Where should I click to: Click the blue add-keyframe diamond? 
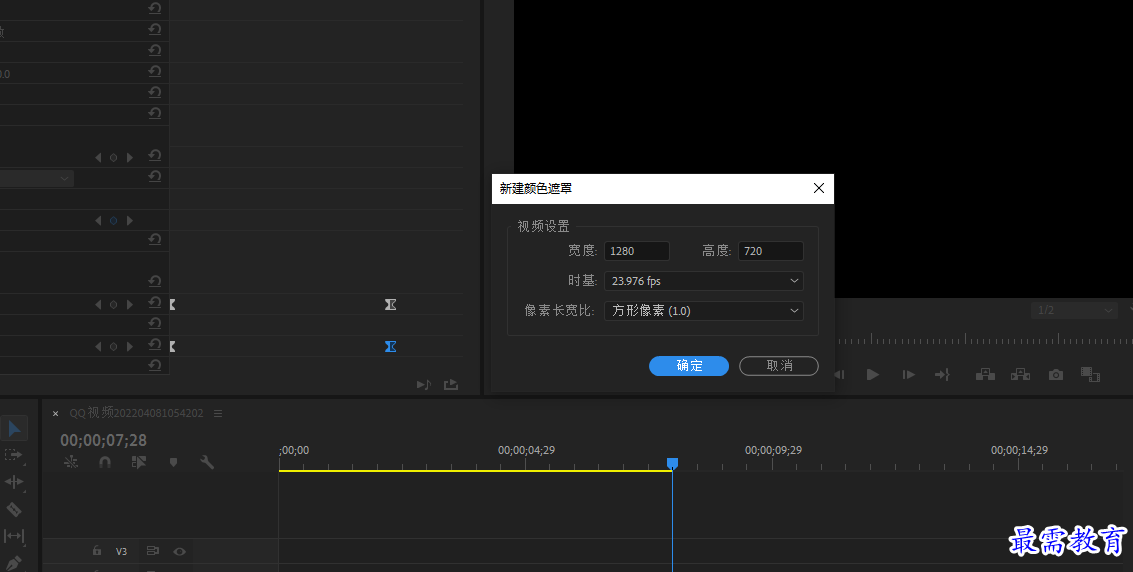pyautogui.click(x=113, y=220)
